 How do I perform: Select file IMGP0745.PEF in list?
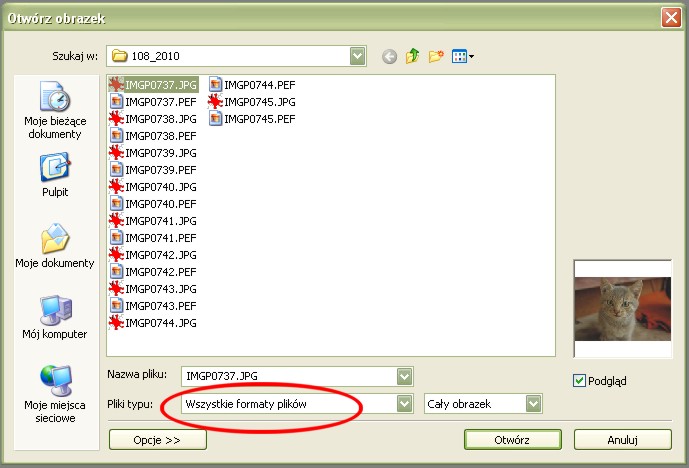coord(259,119)
